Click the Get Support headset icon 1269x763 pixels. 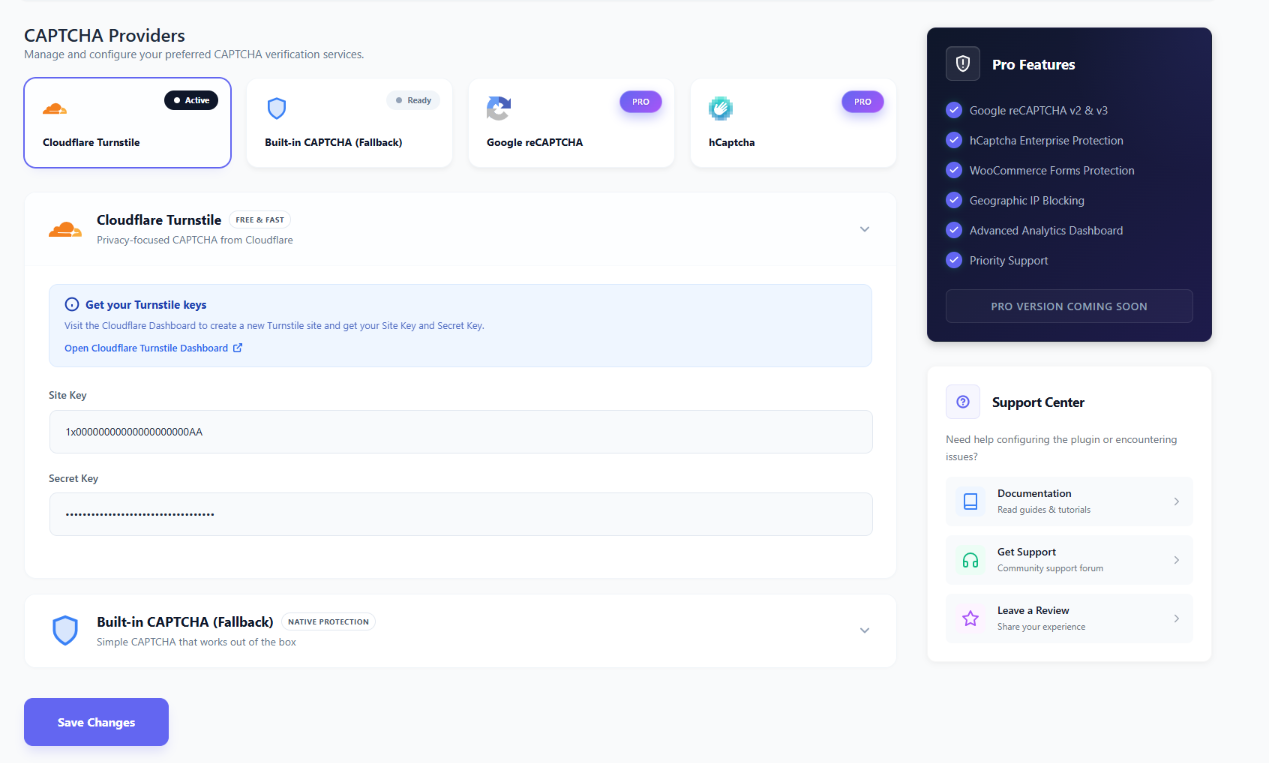pyautogui.click(x=968, y=559)
